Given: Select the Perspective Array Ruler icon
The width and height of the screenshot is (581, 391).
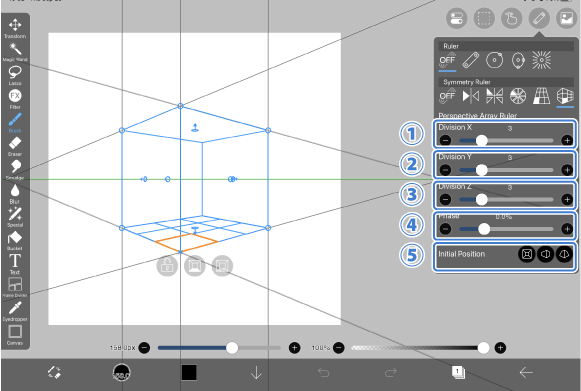Looking at the screenshot, I should click(x=565, y=96).
